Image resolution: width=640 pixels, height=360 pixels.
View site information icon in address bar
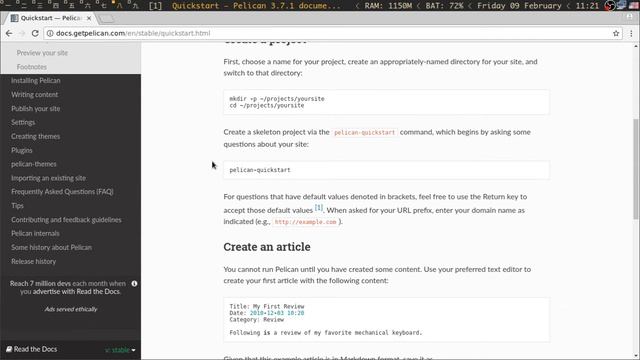click(50, 33)
